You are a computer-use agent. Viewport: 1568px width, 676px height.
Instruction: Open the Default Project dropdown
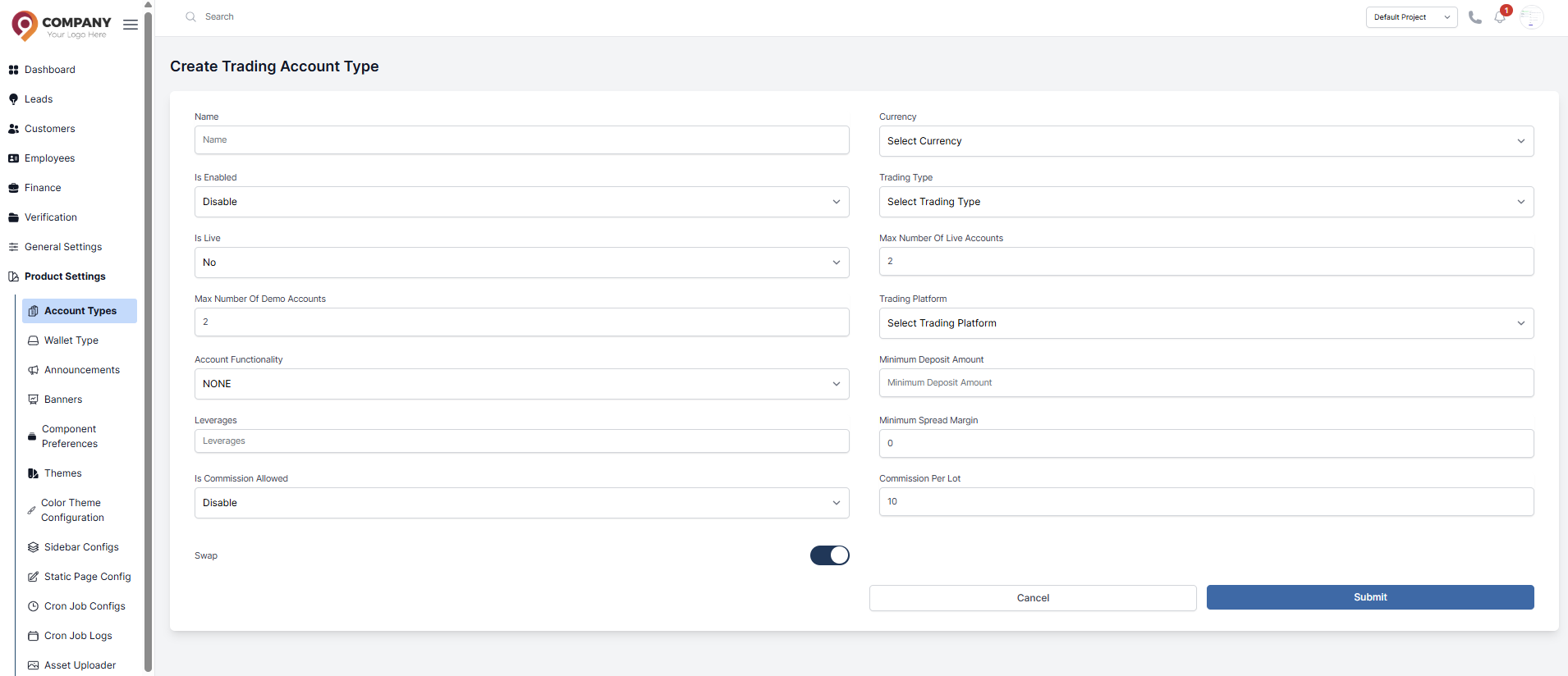[x=1411, y=17]
